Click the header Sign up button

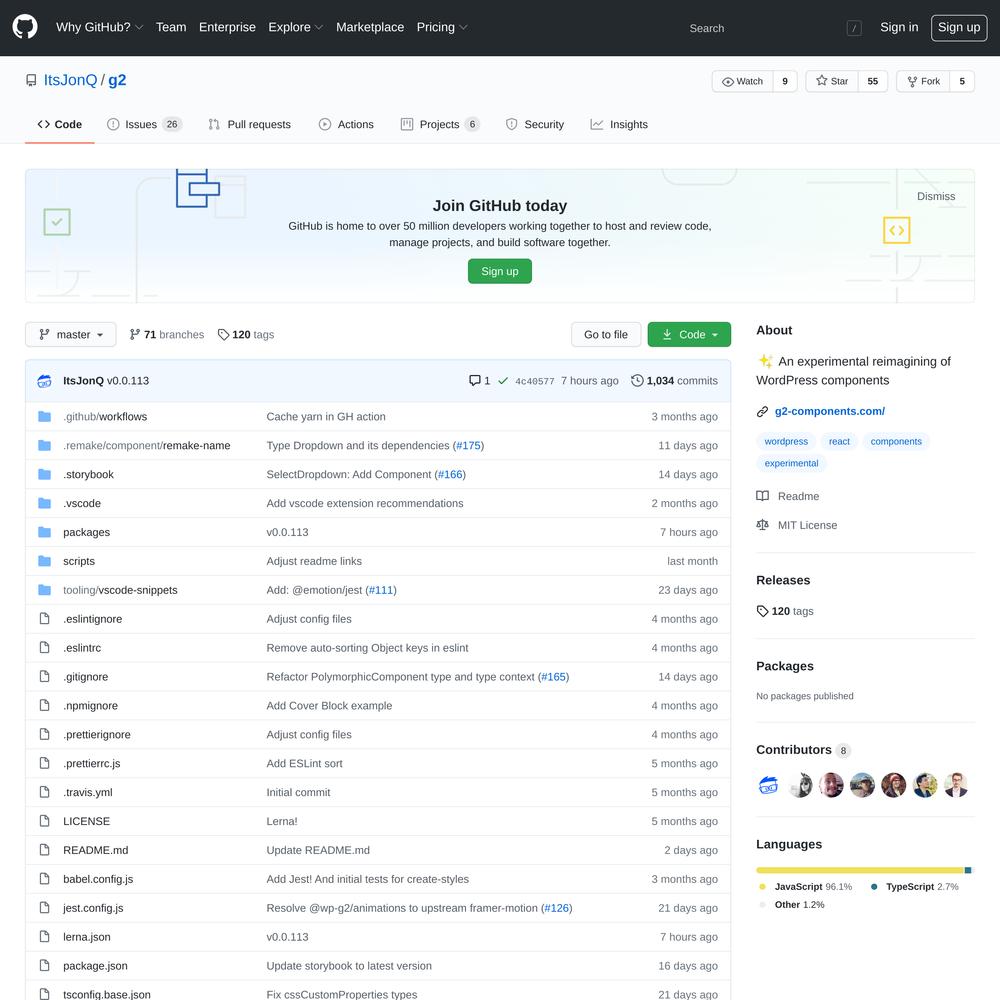click(x=959, y=27)
